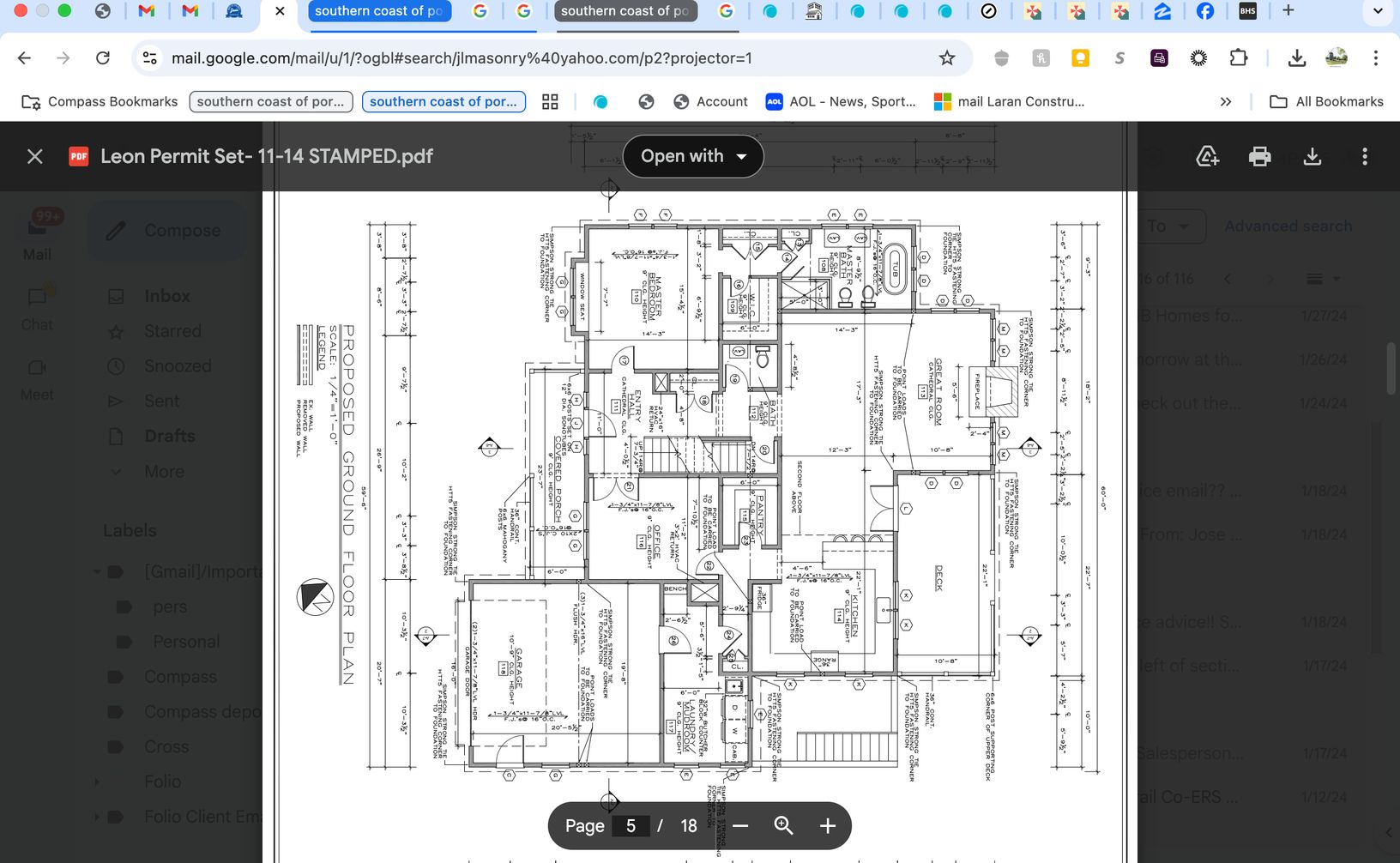Click the URL in the address bar
This screenshot has width=1400, height=863.
462,57
